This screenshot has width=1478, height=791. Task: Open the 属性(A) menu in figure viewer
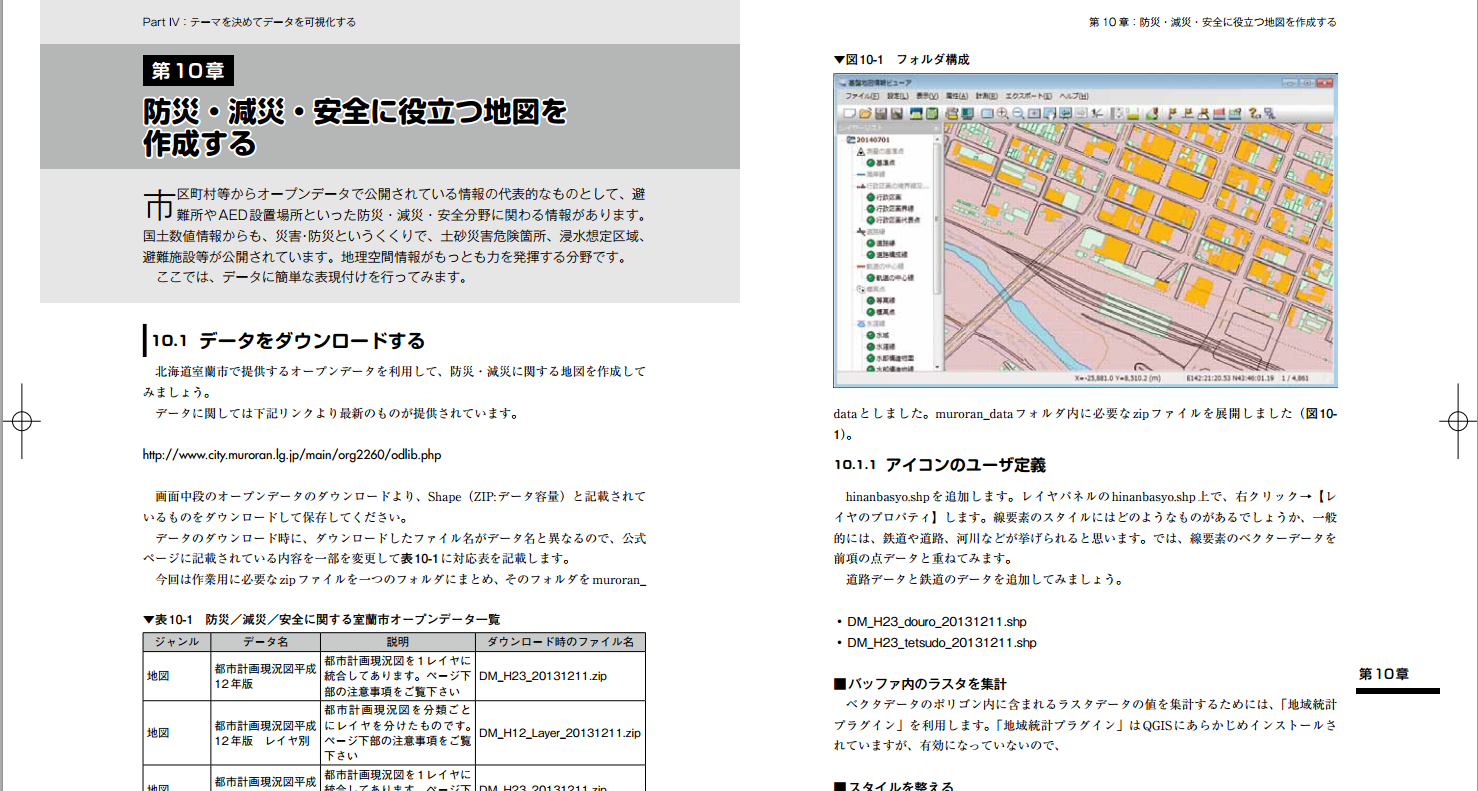click(956, 96)
